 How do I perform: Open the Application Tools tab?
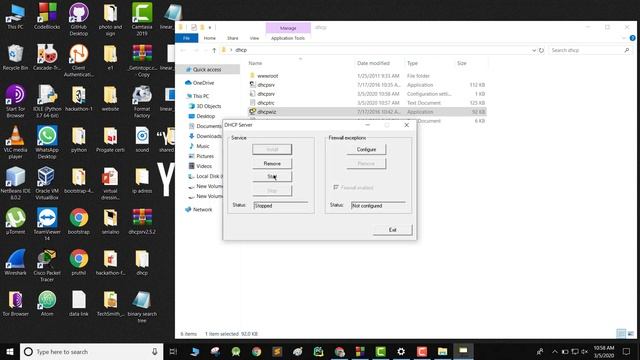click(288, 38)
